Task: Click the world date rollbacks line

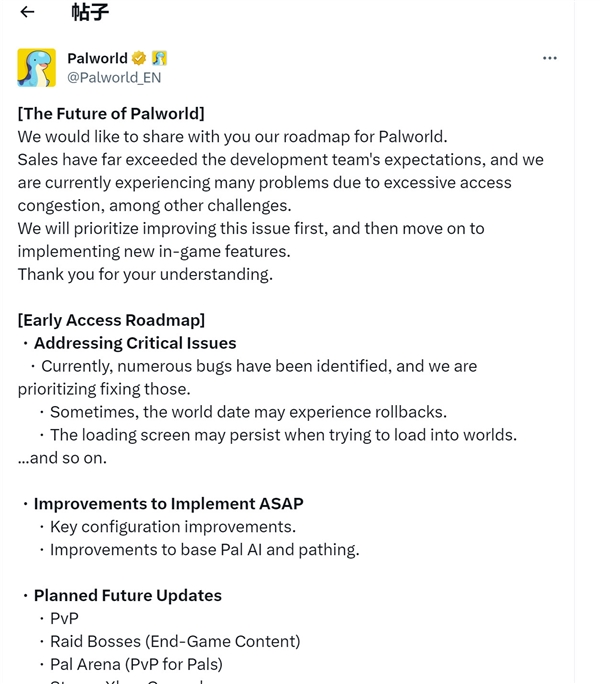Action: 248,412
